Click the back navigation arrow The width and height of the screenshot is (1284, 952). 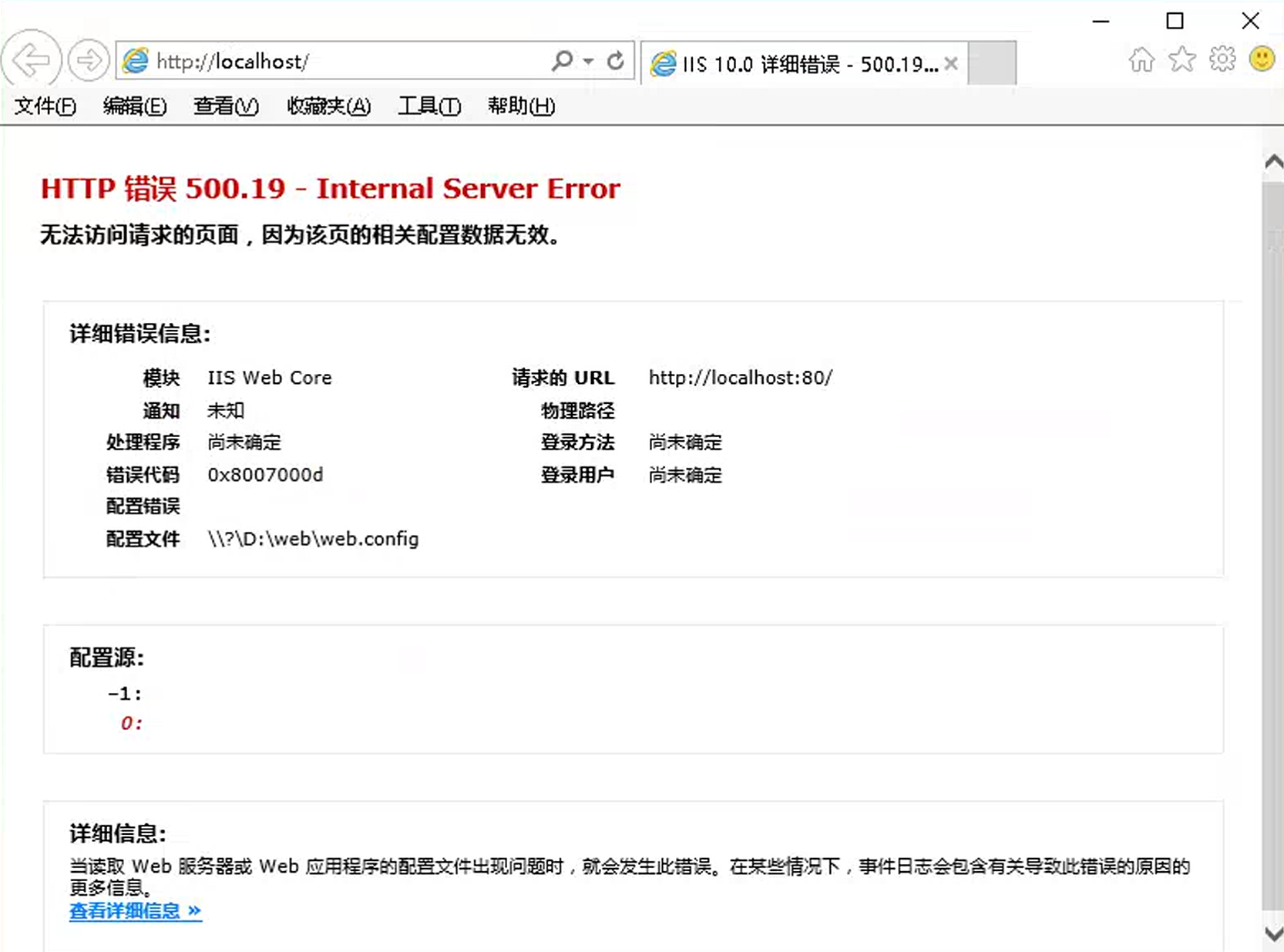point(32,59)
